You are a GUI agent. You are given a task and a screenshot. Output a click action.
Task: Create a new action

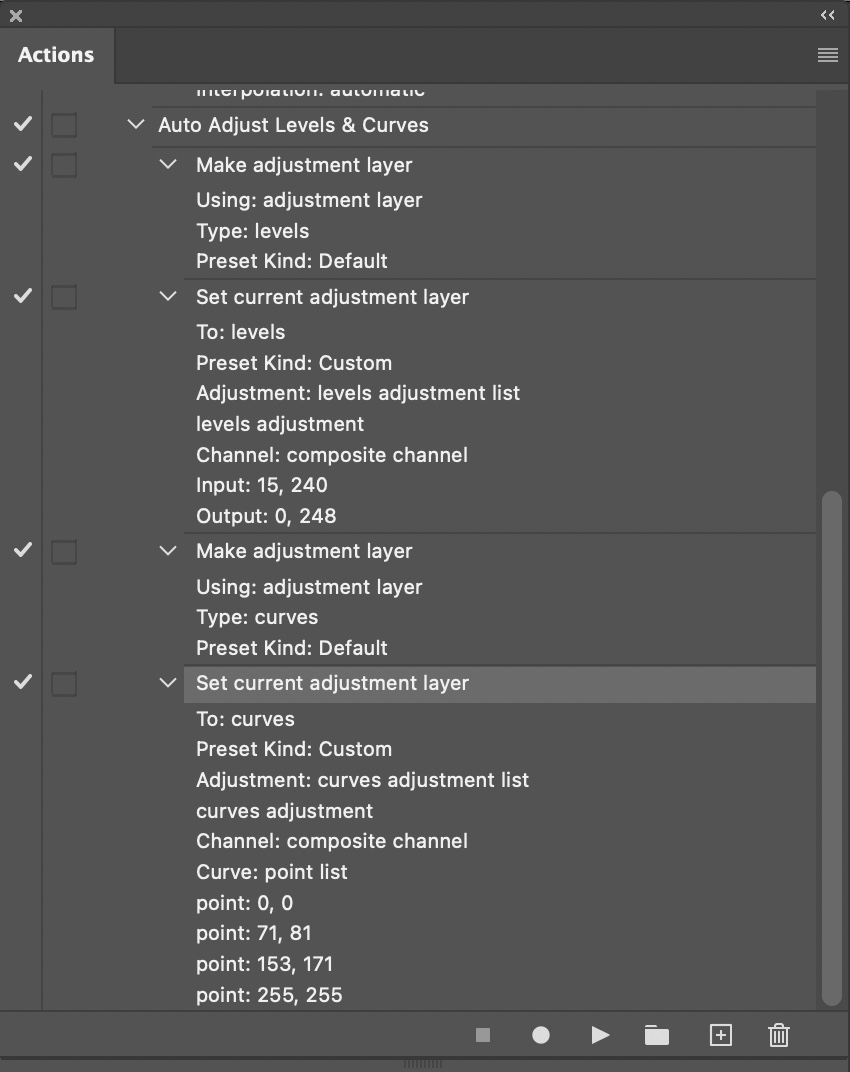[x=720, y=1035]
